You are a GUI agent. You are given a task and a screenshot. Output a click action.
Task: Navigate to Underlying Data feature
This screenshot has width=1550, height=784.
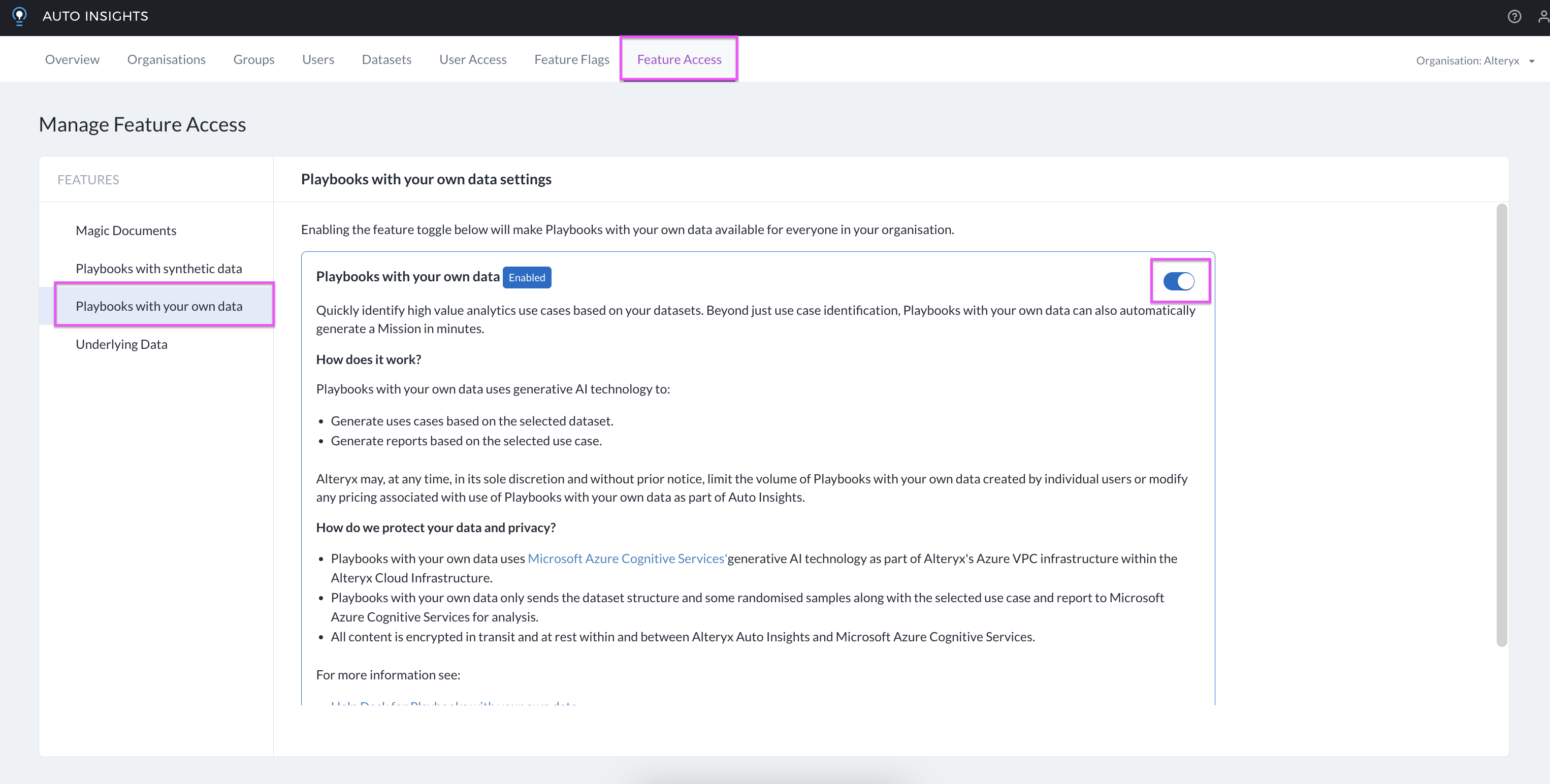[x=121, y=343]
